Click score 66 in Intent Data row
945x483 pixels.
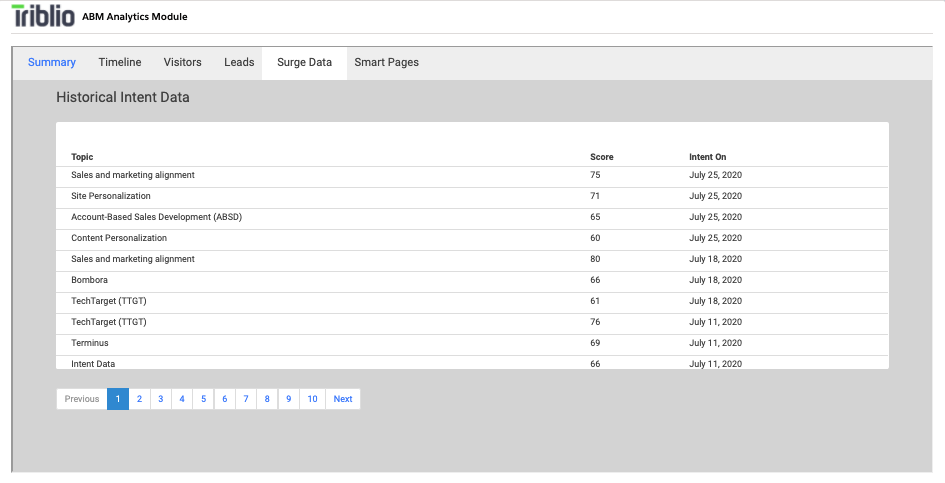click(x=595, y=364)
